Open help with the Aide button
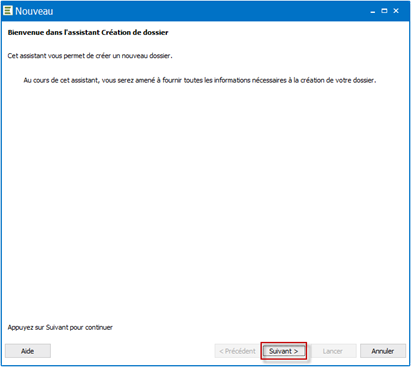 [28, 351]
